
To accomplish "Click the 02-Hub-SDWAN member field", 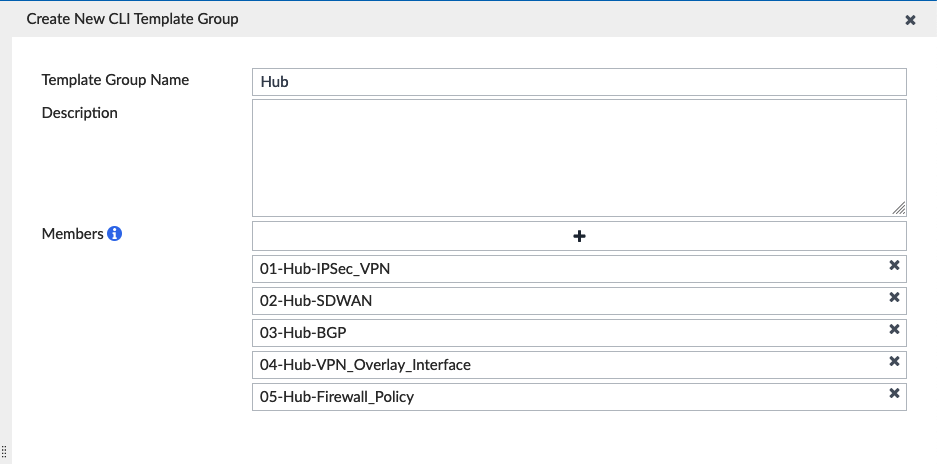I will coord(560,300).
